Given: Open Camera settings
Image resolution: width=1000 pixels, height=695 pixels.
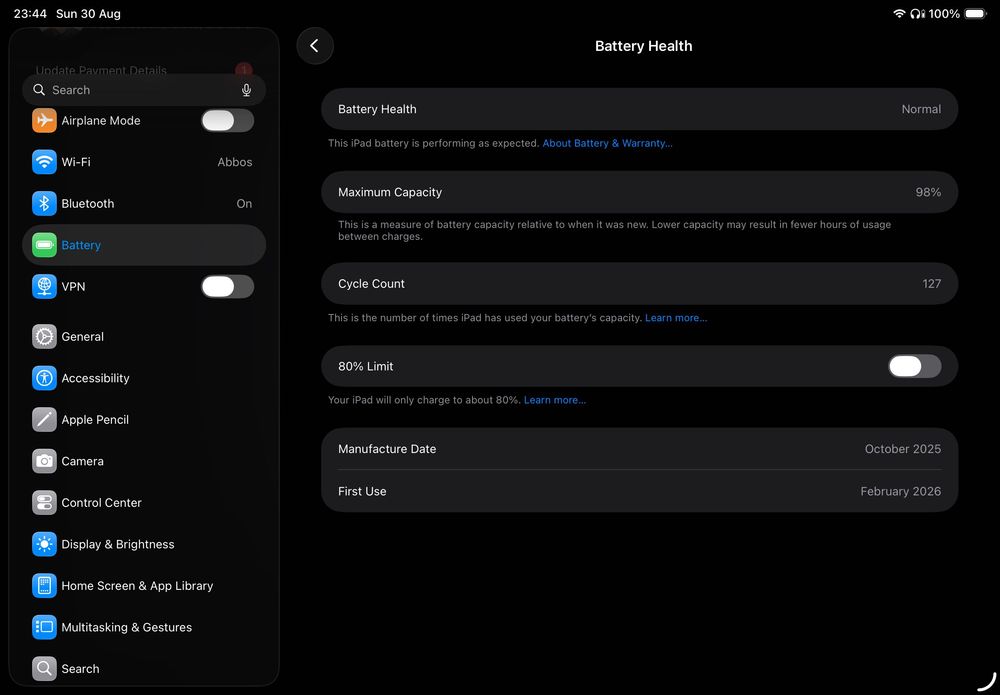Looking at the screenshot, I should [144, 461].
